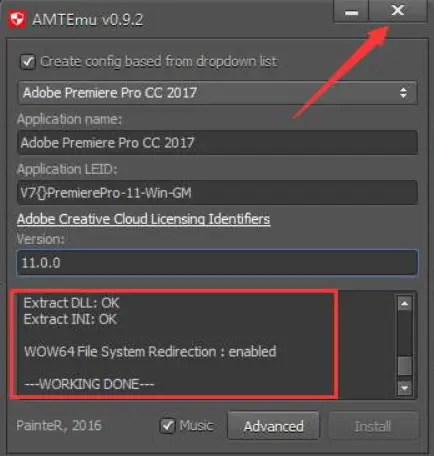Screen dimensions: 434x456
Task: Click the WORKING DONE line in log
Action: point(89,384)
